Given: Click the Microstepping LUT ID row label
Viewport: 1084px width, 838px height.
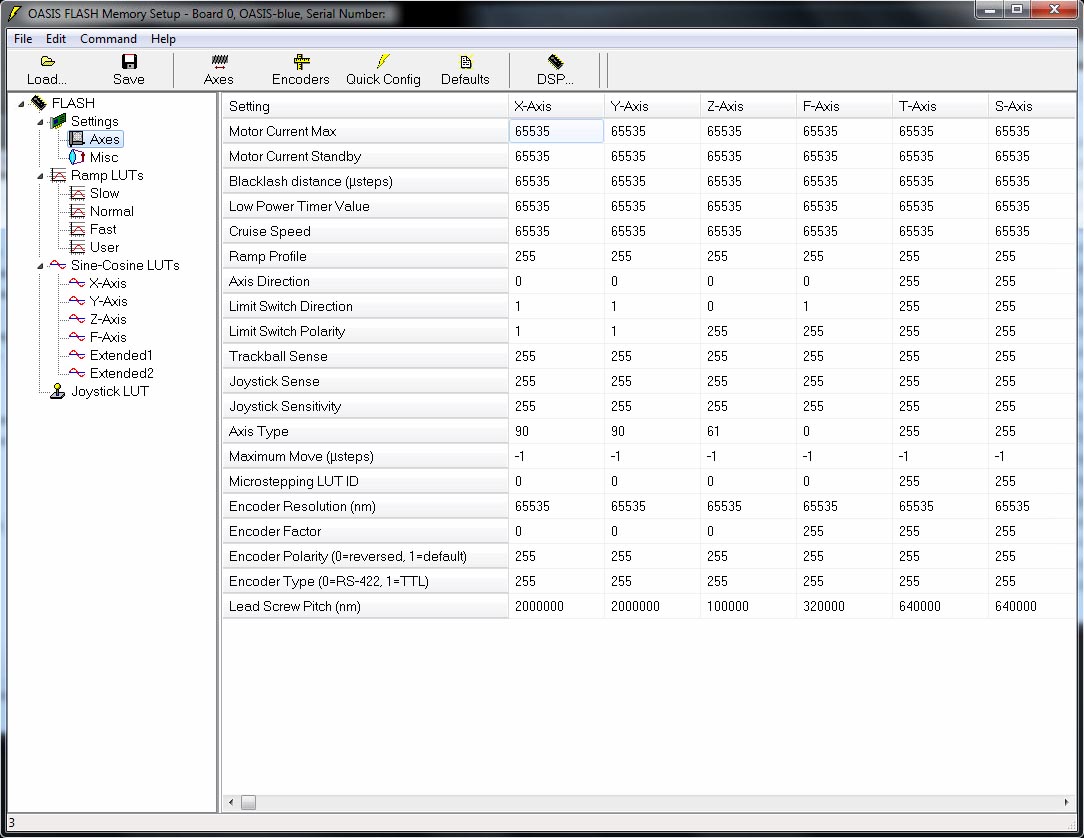Looking at the screenshot, I should coord(365,481).
